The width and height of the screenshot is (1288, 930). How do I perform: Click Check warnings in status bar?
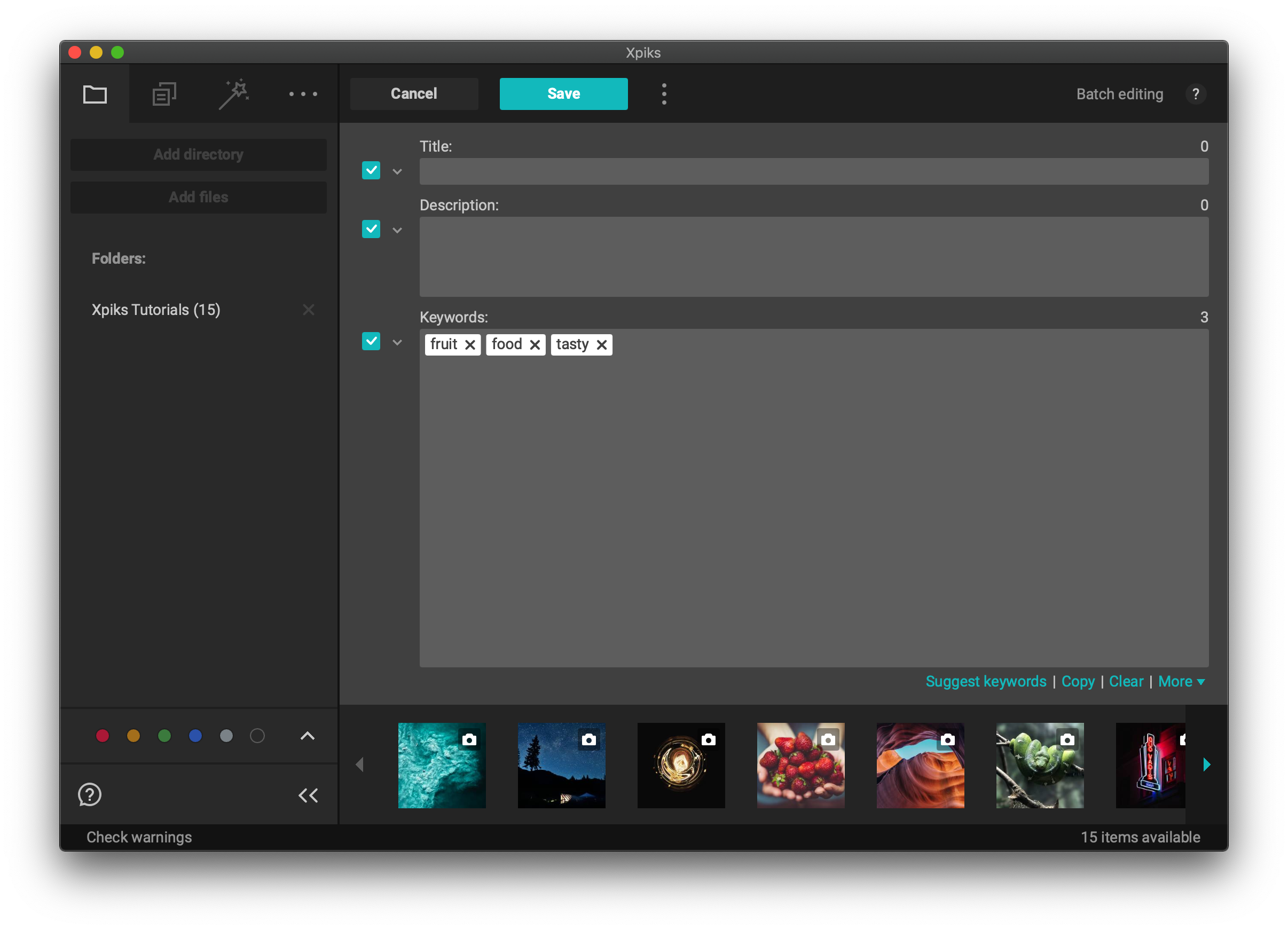pyautogui.click(x=139, y=837)
